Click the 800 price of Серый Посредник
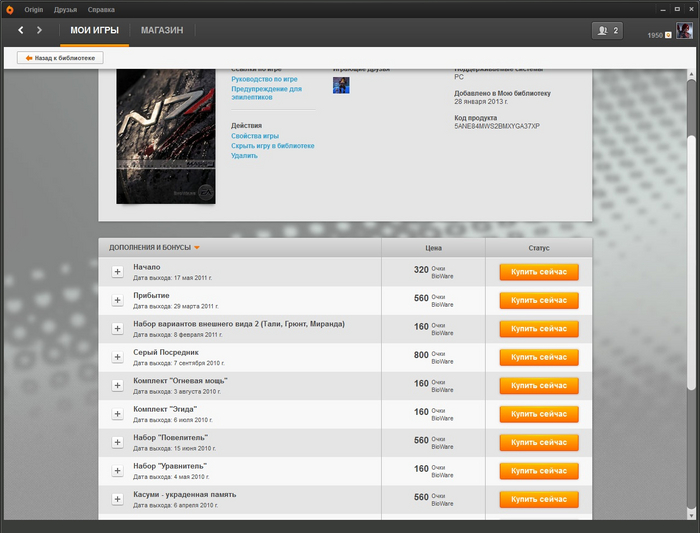The height and width of the screenshot is (533, 700). point(421,355)
